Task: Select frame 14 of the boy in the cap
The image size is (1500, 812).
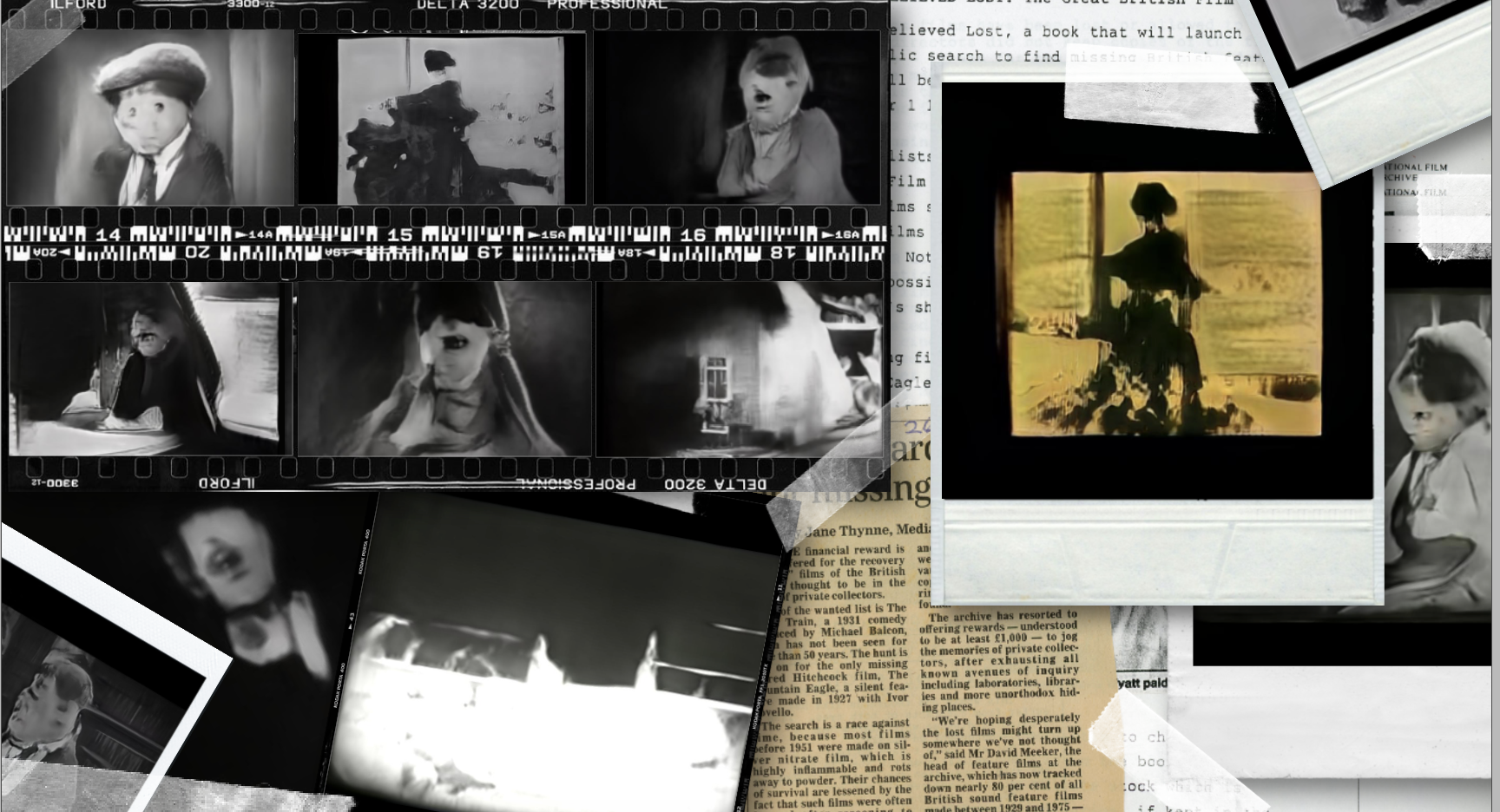Action: 148,117
